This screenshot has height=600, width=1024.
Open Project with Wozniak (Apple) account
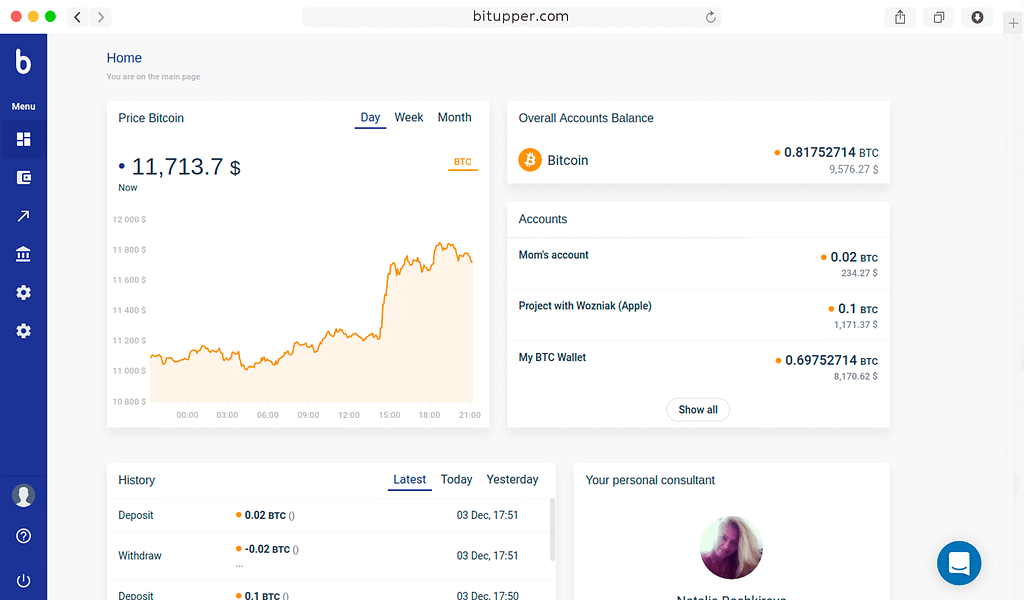[698, 315]
